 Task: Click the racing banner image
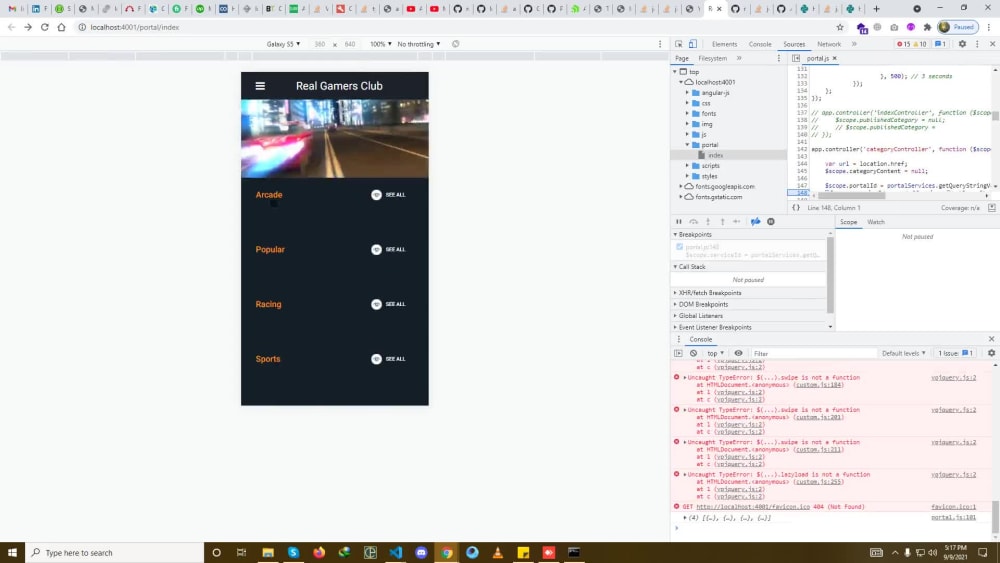(x=335, y=139)
